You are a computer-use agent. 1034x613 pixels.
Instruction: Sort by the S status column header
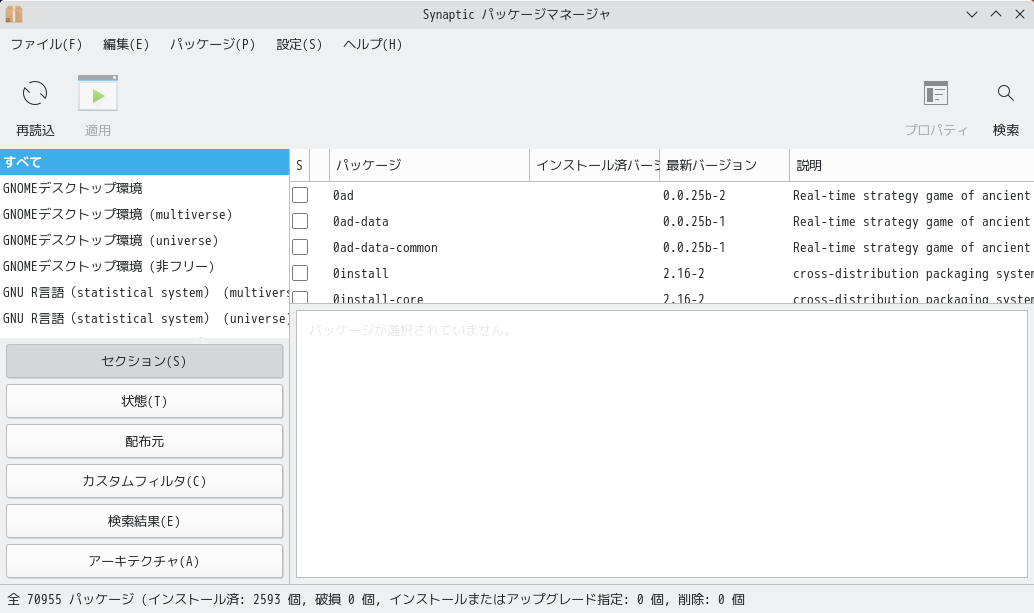(x=299, y=165)
